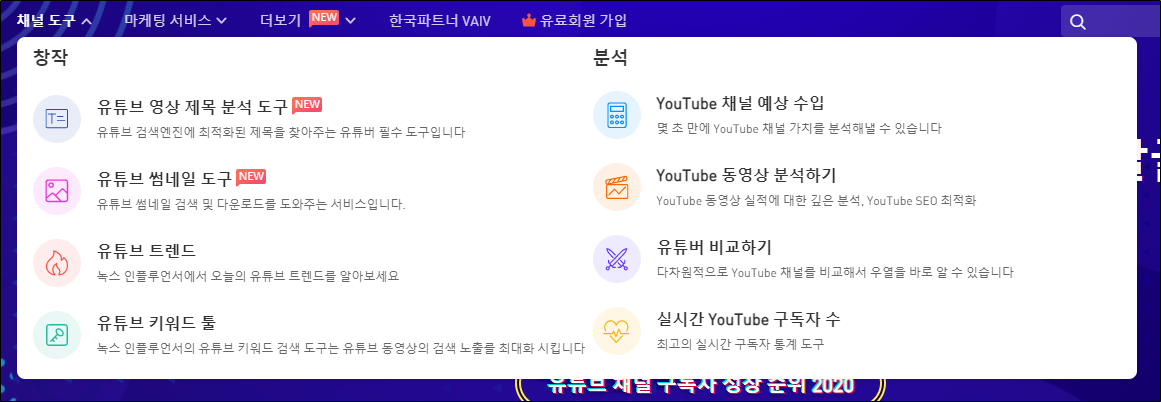Click the crossed swords compare icon
The height and width of the screenshot is (402, 1161).
click(x=617, y=258)
